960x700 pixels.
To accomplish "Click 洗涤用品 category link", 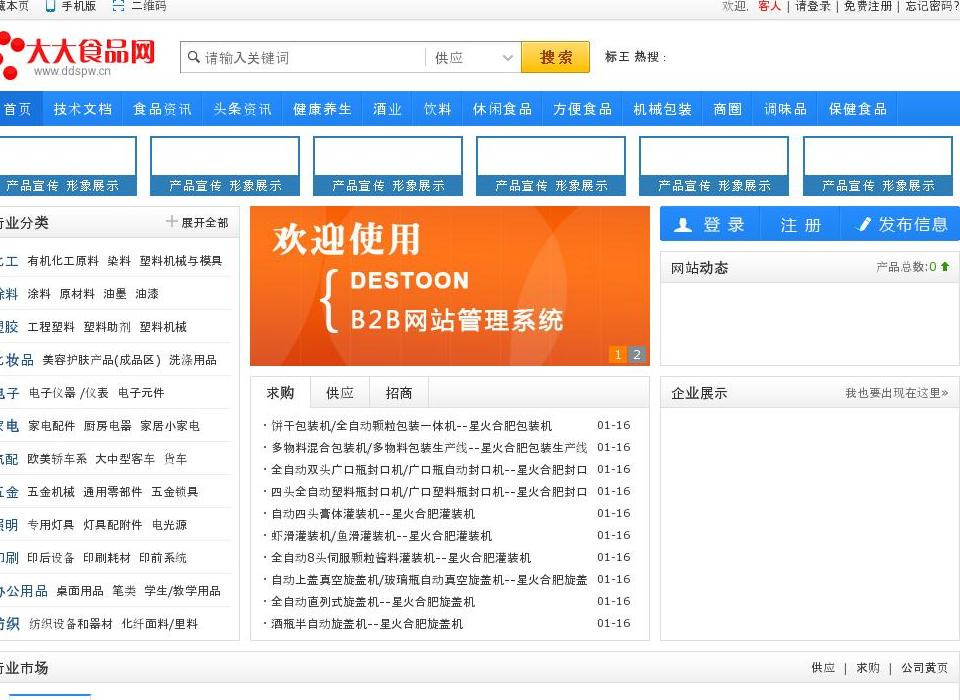I will [x=193, y=360].
